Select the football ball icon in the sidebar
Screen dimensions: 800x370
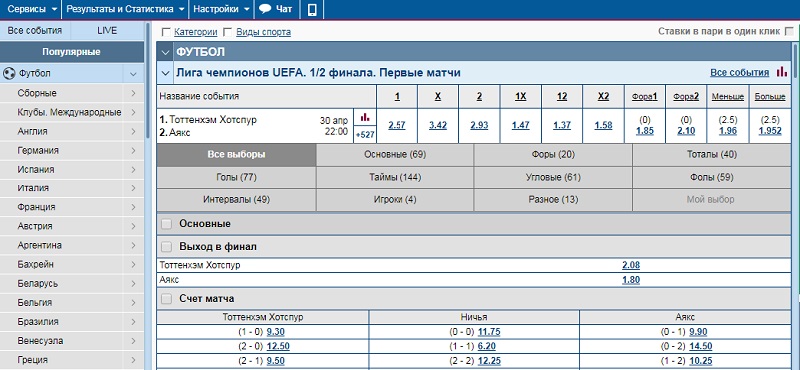tap(8, 73)
